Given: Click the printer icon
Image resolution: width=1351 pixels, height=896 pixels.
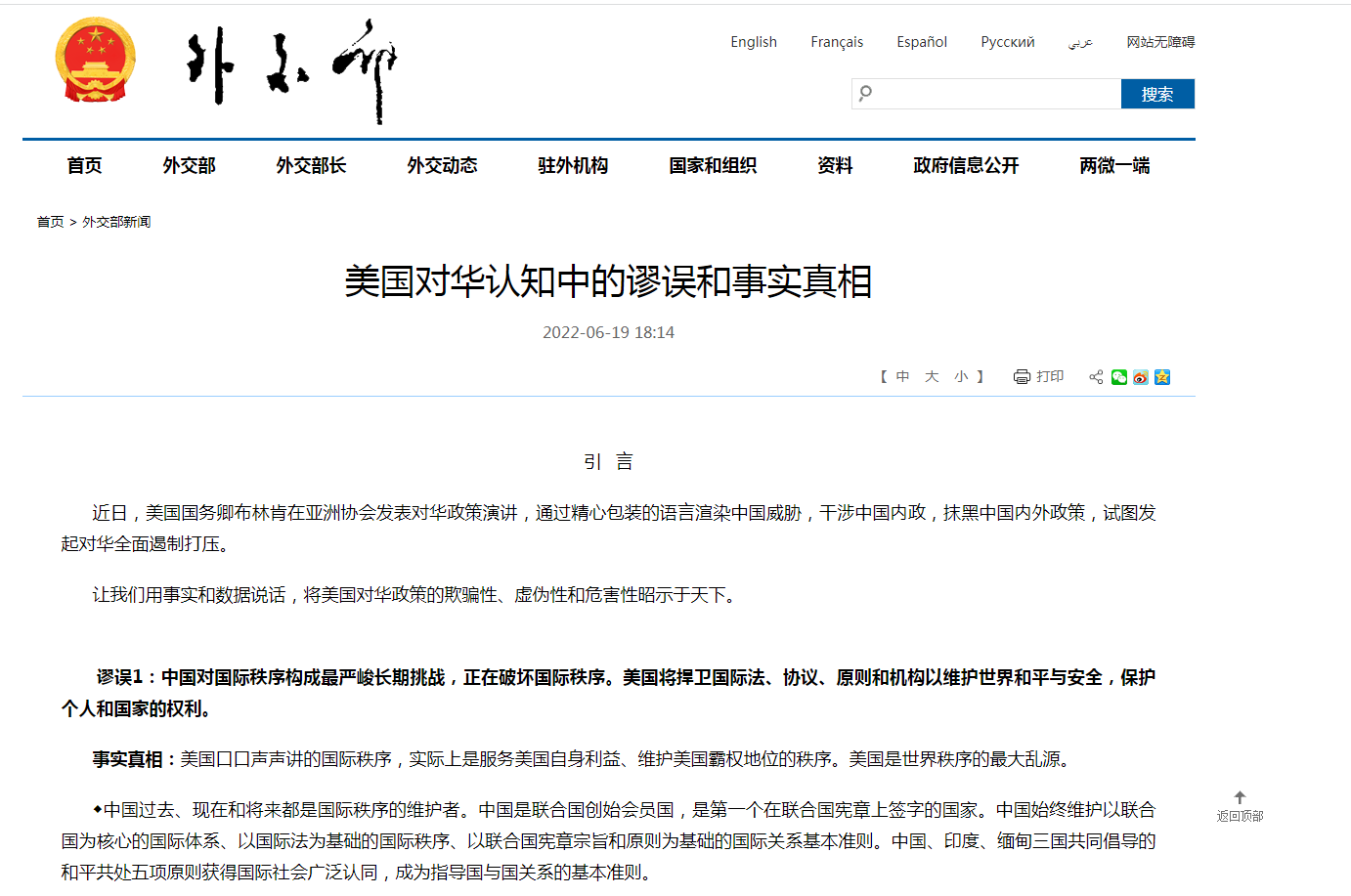Looking at the screenshot, I should [1022, 377].
